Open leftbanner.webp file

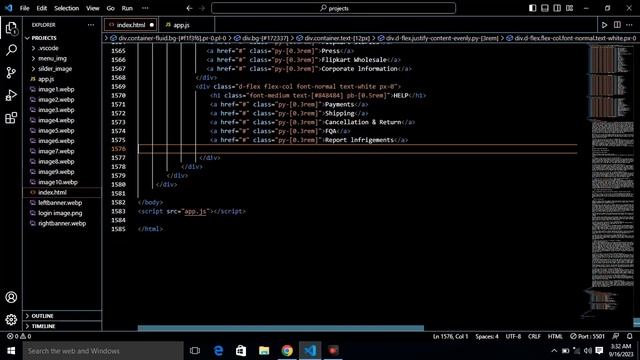(60, 203)
